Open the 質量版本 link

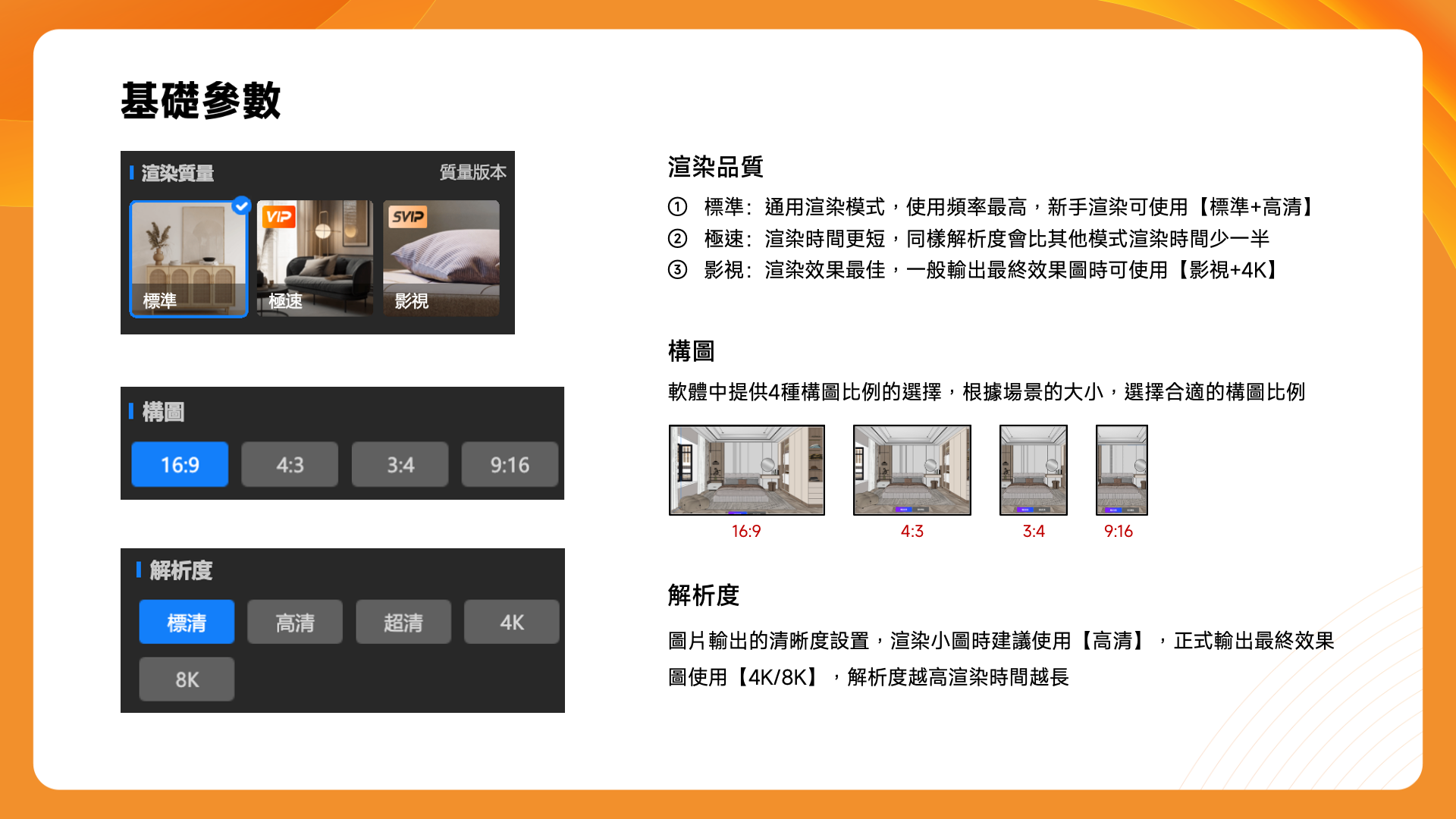[x=472, y=172]
